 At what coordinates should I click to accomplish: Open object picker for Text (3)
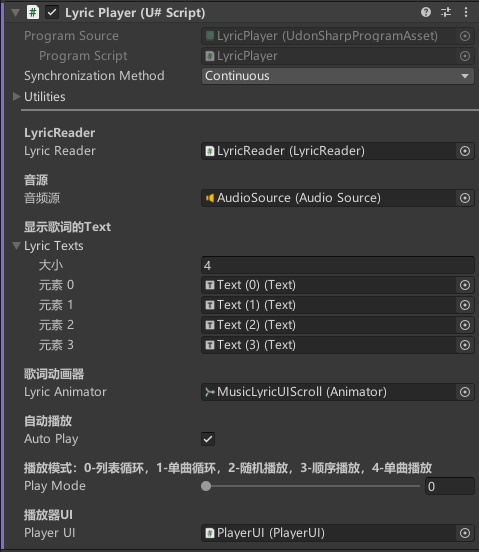click(465, 345)
